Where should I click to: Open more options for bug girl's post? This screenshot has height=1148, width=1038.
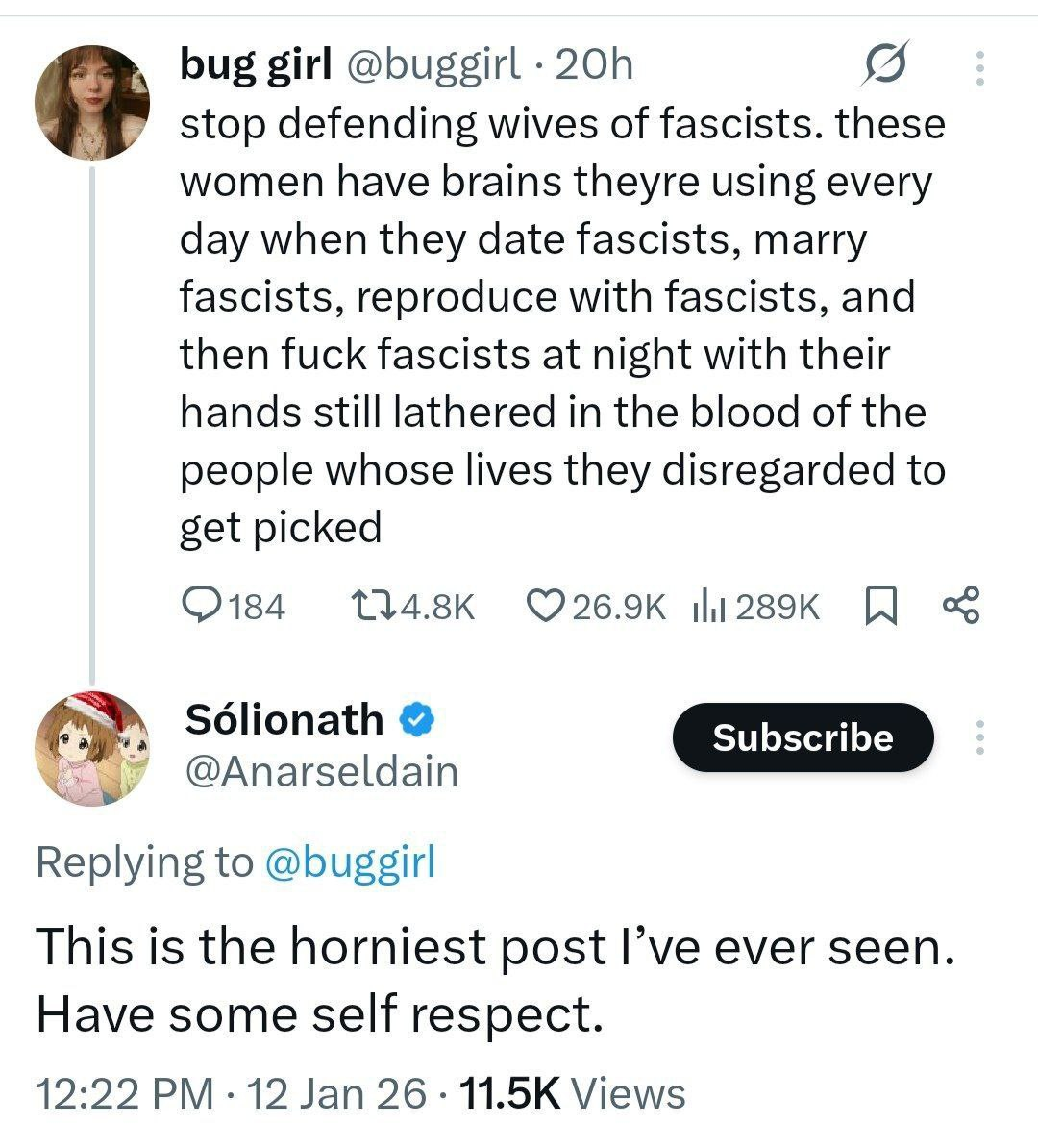980,67
